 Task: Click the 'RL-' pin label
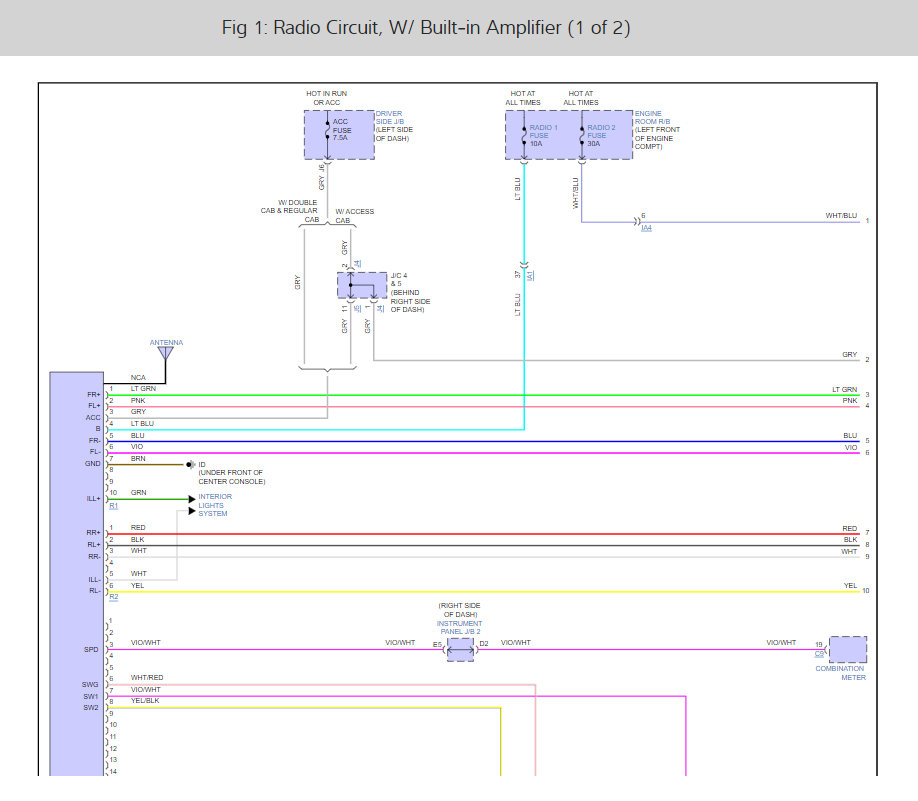(x=94, y=591)
